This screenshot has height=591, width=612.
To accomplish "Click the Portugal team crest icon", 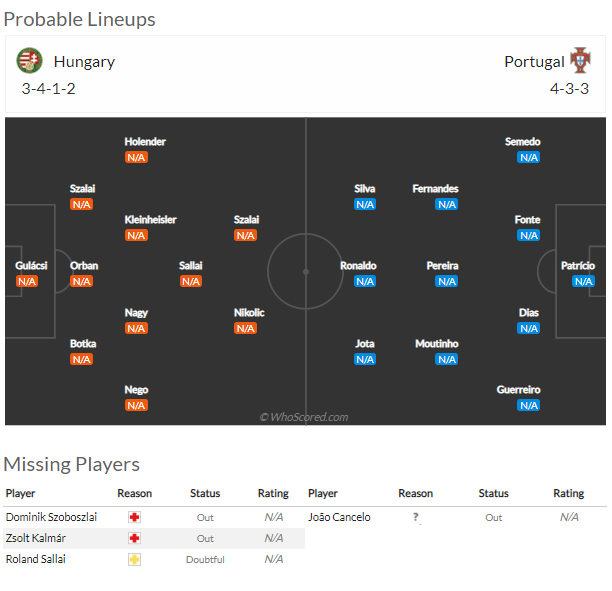I will [x=580, y=60].
